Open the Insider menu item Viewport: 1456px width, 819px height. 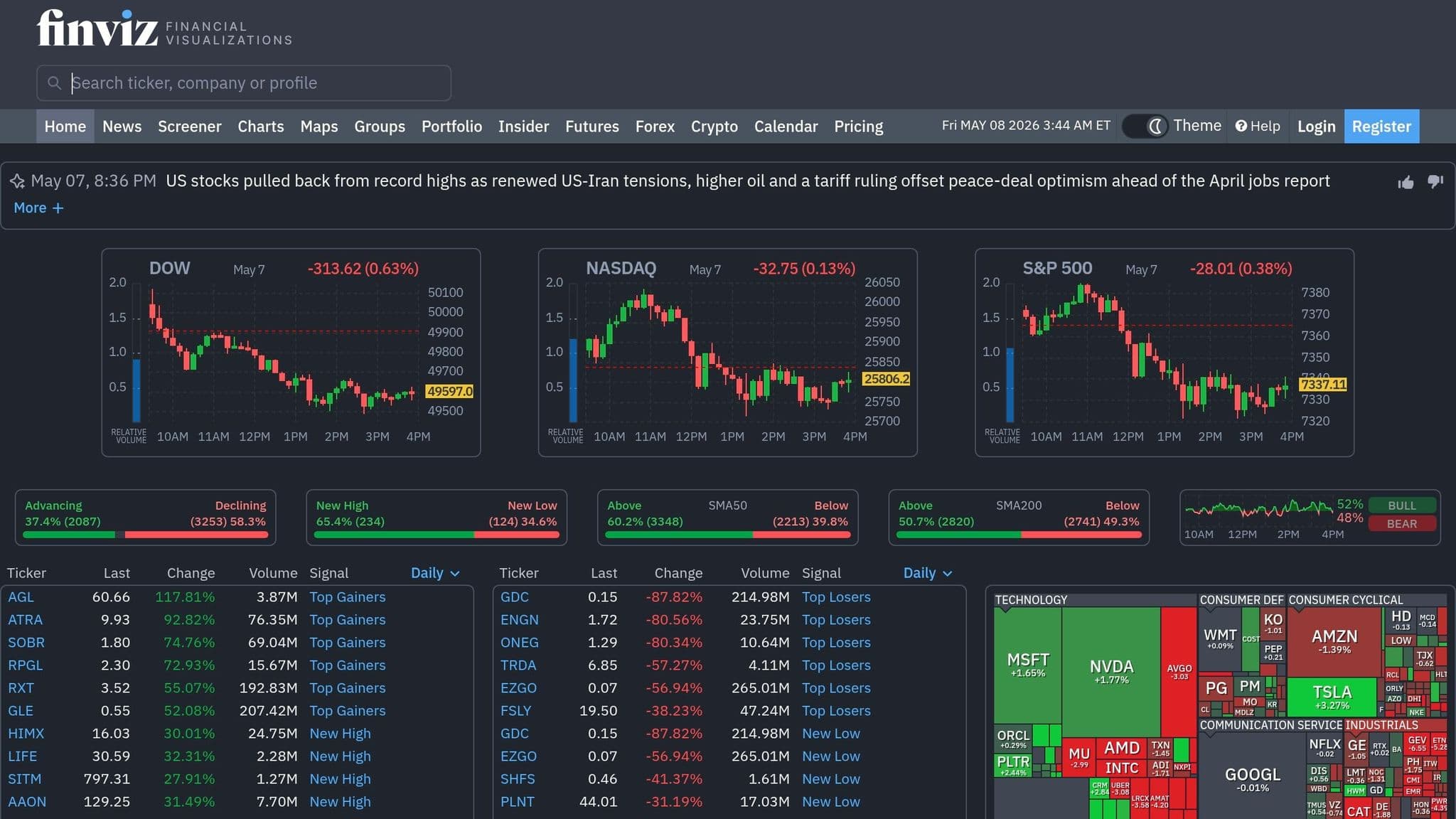(523, 127)
